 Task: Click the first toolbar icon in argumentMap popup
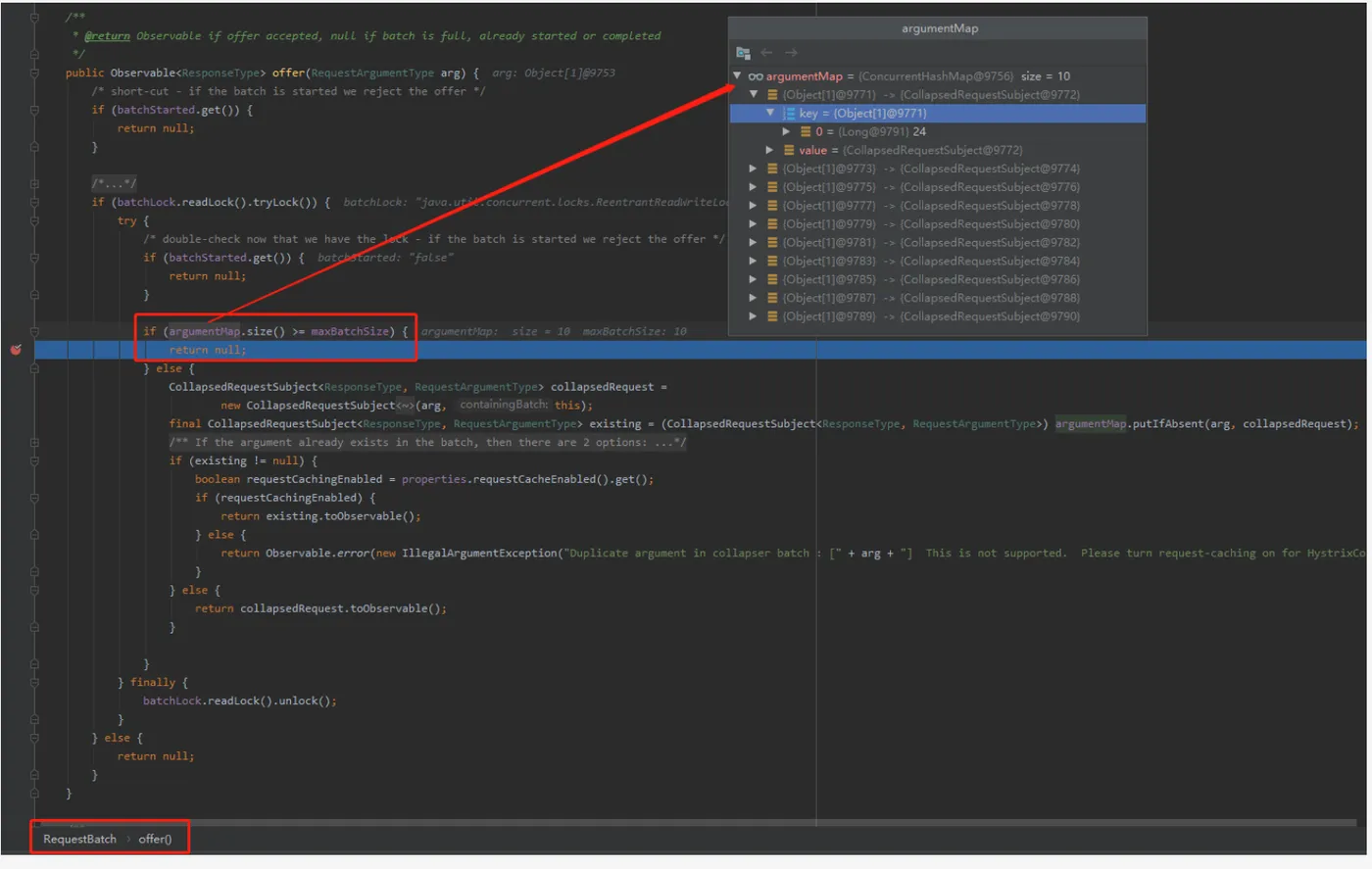pos(743,53)
